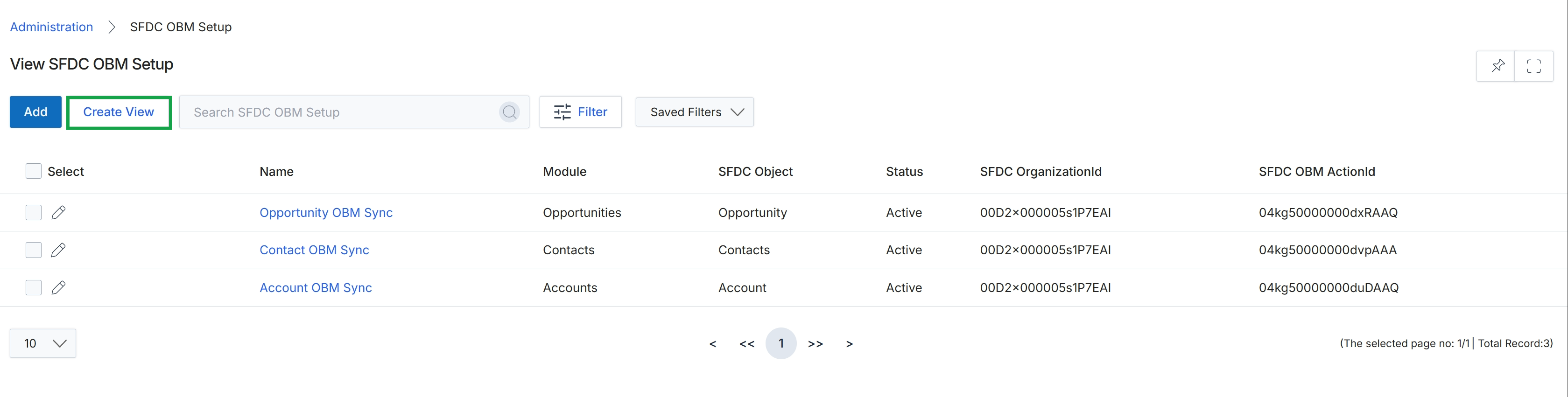Jump to last page with >>
This screenshot has height=397, width=1568.
(815, 343)
